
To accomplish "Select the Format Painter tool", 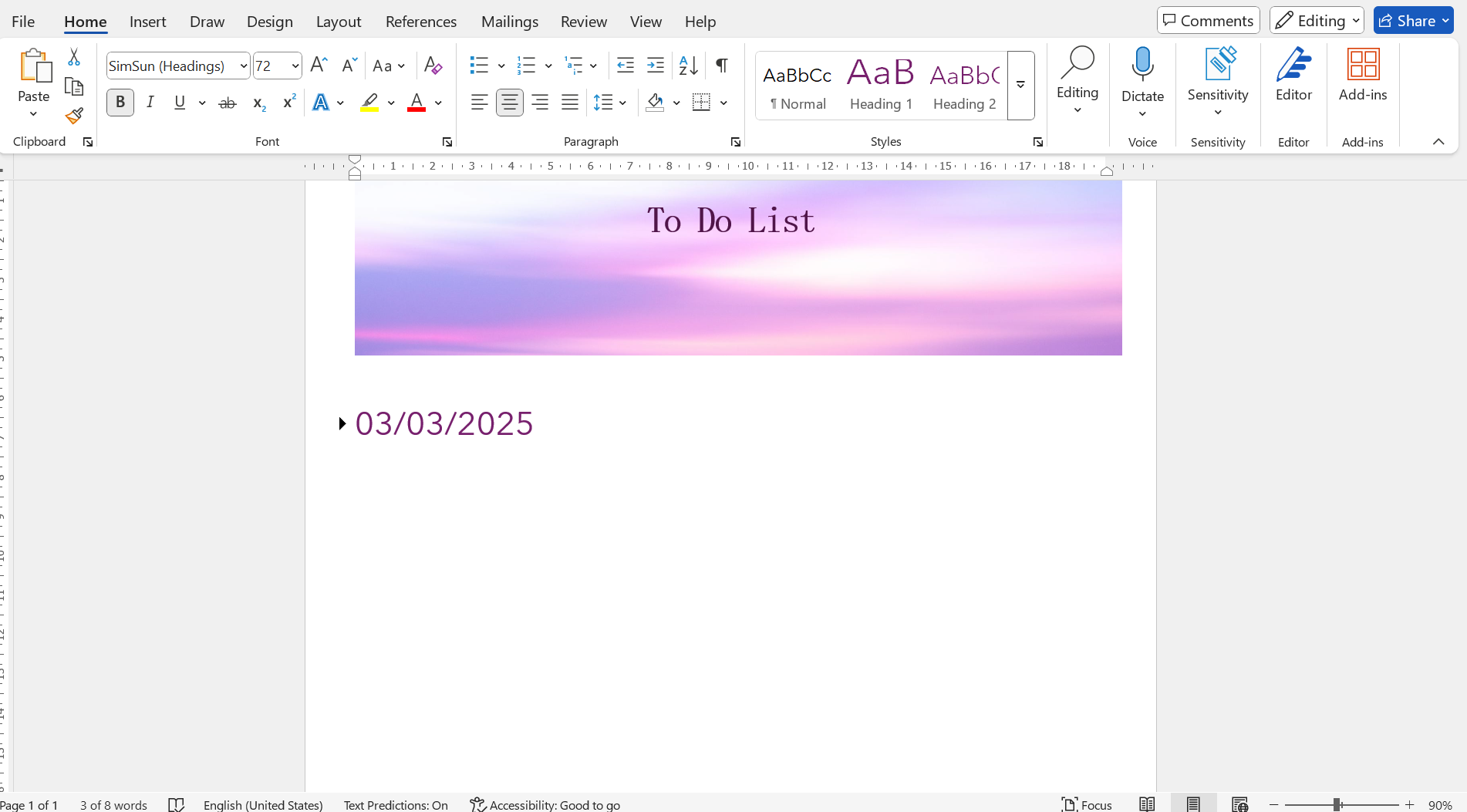I will pyautogui.click(x=74, y=115).
